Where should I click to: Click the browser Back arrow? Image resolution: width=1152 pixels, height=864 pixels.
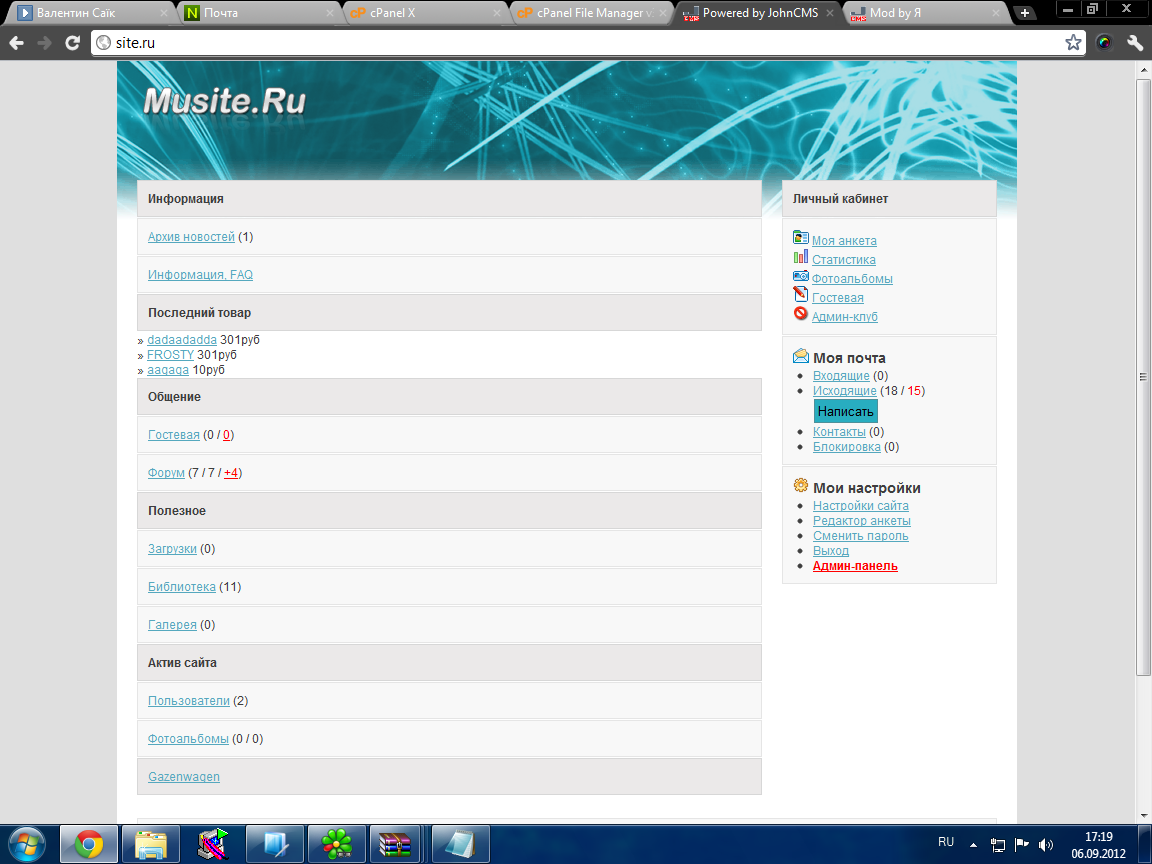(16, 43)
